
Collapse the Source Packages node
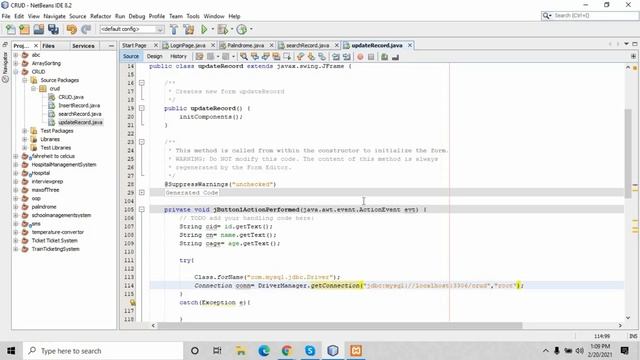pyautogui.click(x=24, y=80)
